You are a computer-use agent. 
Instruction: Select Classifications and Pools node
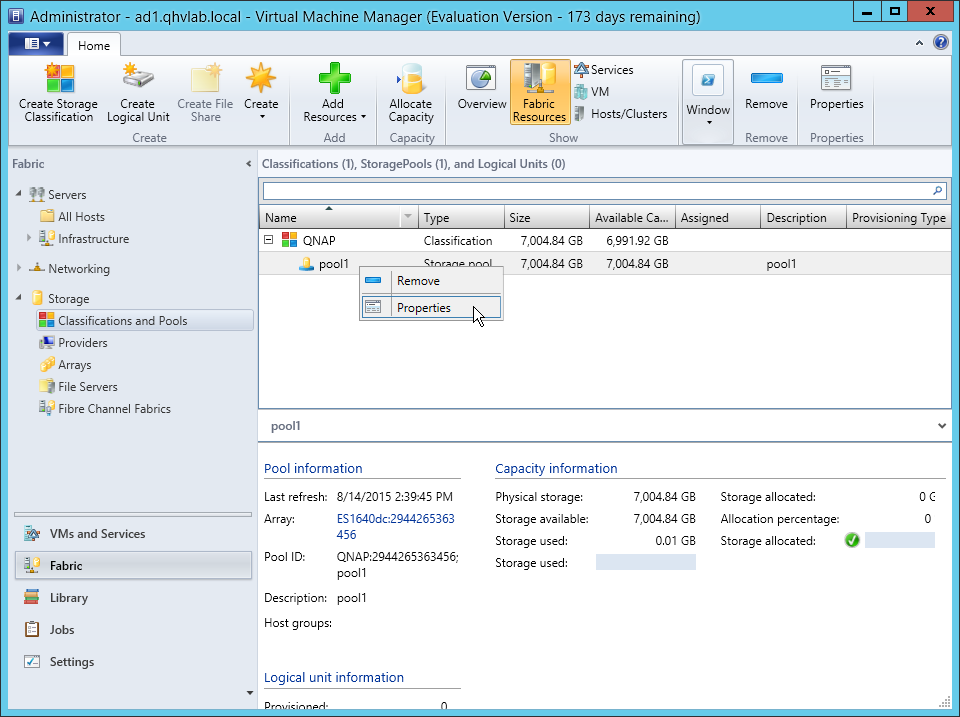[x=144, y=320]
